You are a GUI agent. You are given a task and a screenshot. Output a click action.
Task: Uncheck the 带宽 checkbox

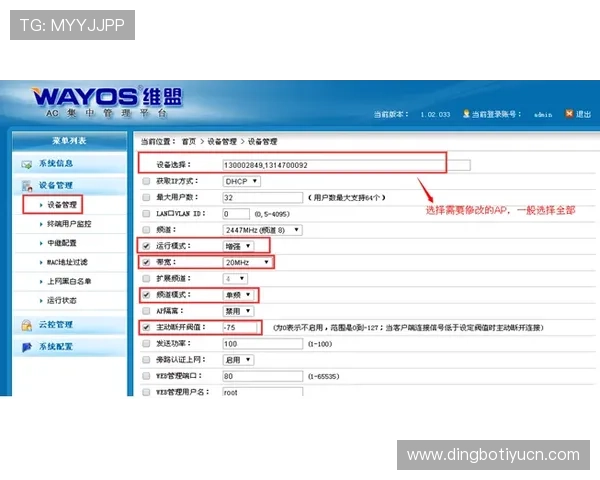point(146,262)
